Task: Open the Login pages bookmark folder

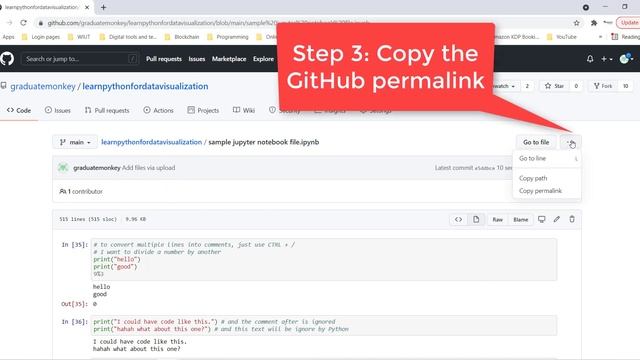Action: click(x=41, y=37)
